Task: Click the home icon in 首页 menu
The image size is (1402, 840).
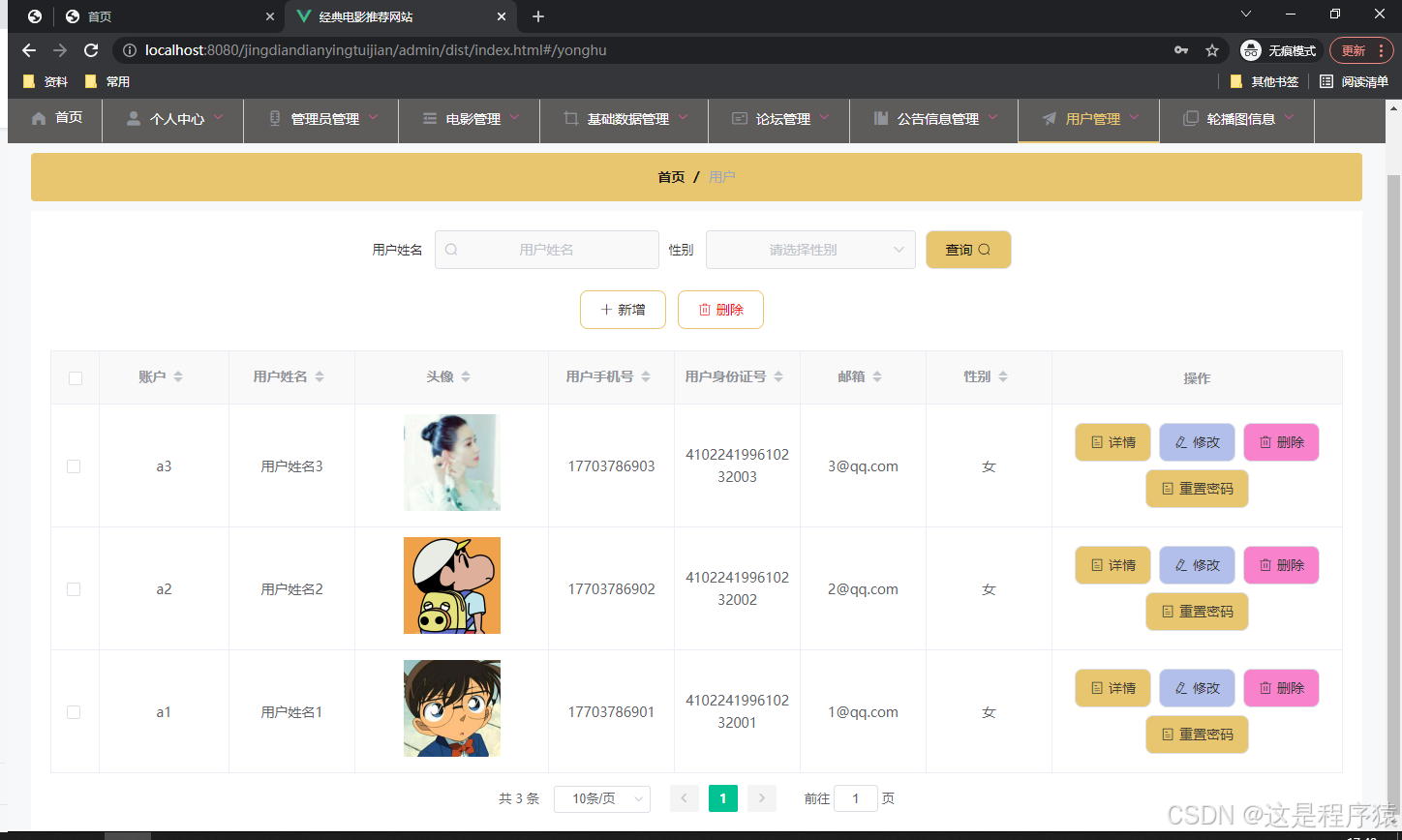Action: coord(39,118)
